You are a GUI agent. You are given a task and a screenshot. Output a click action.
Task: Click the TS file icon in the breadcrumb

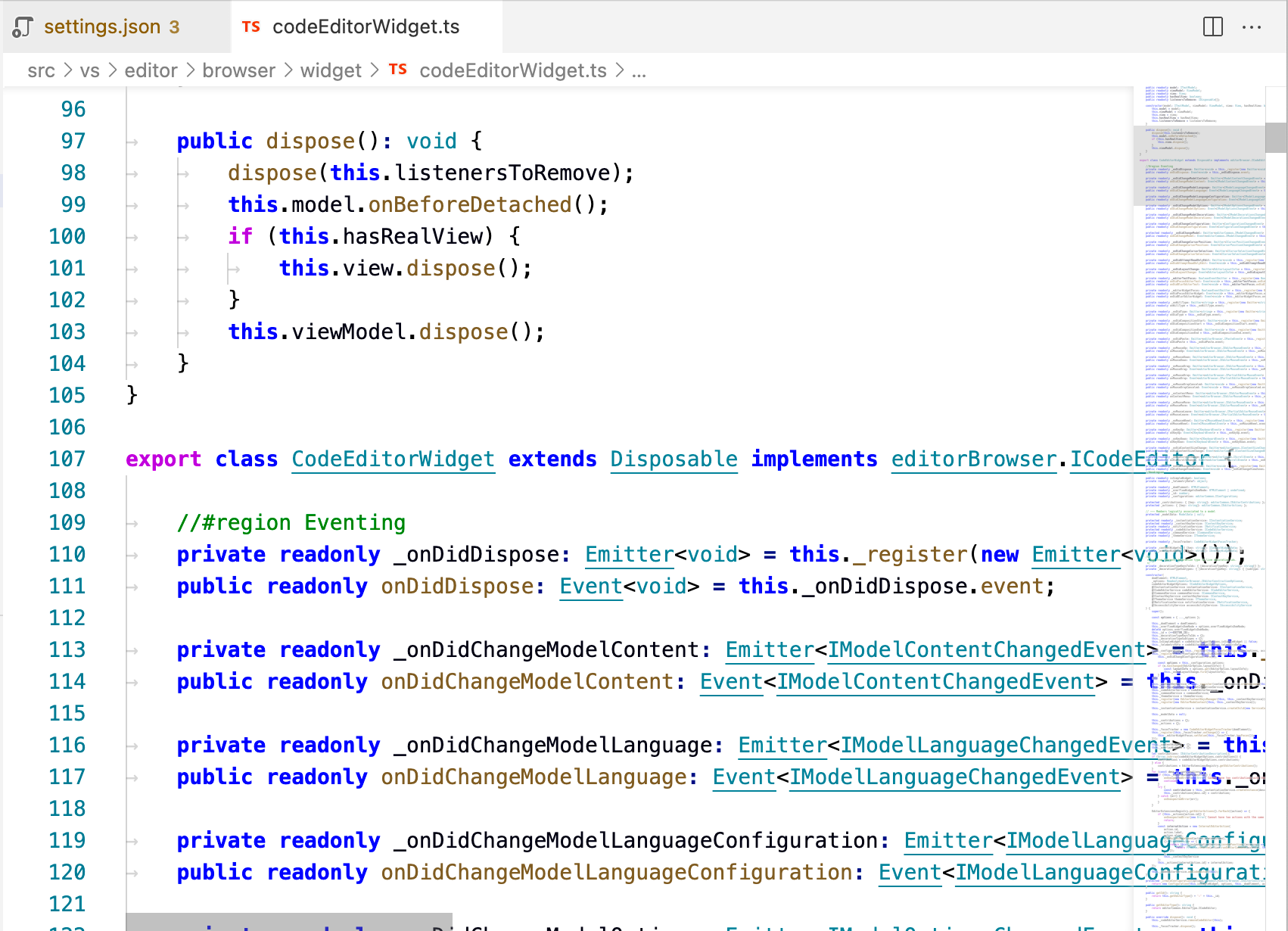coord(398,70)
